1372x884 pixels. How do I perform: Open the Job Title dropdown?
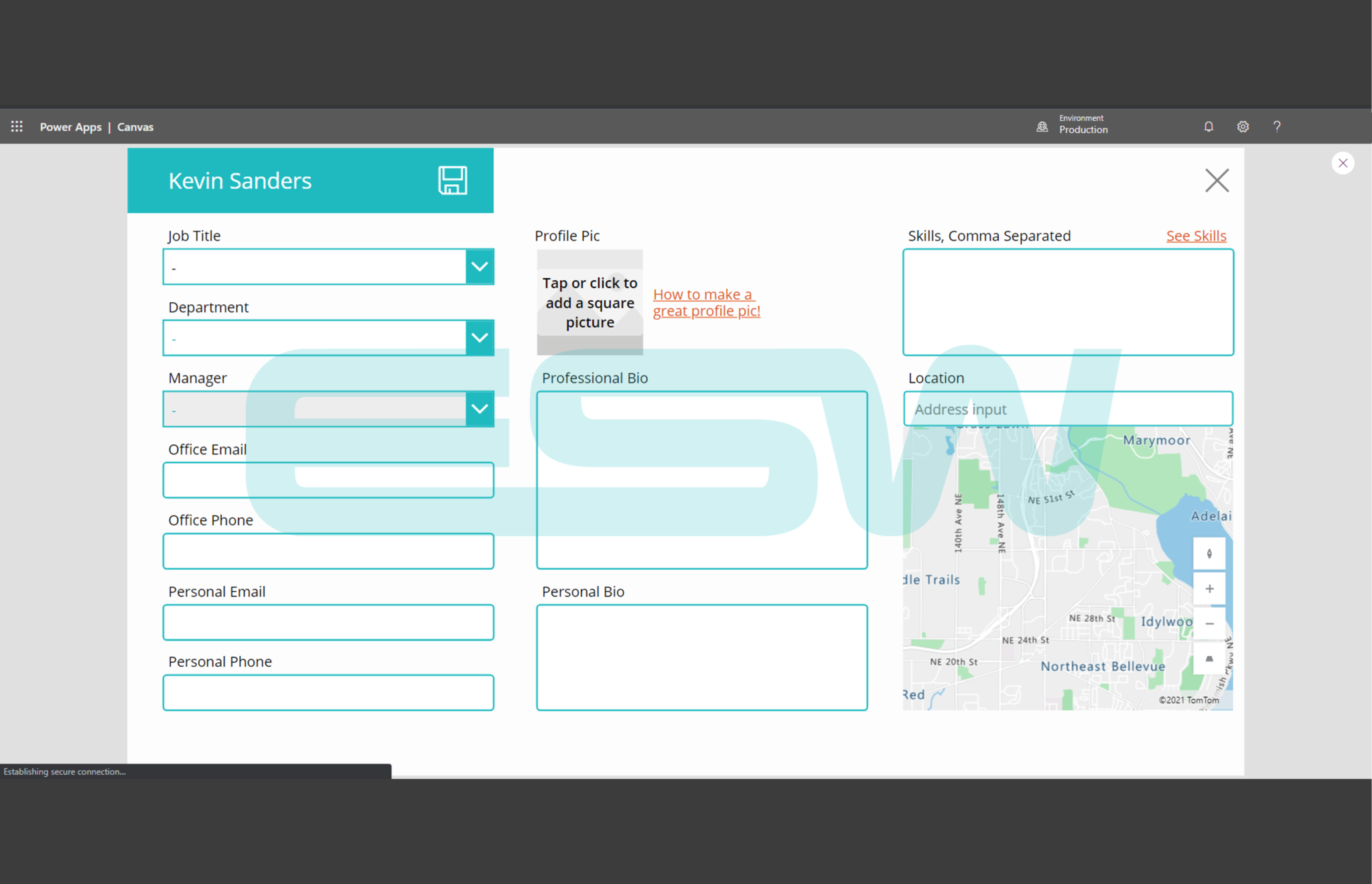[x=479, y=266]
